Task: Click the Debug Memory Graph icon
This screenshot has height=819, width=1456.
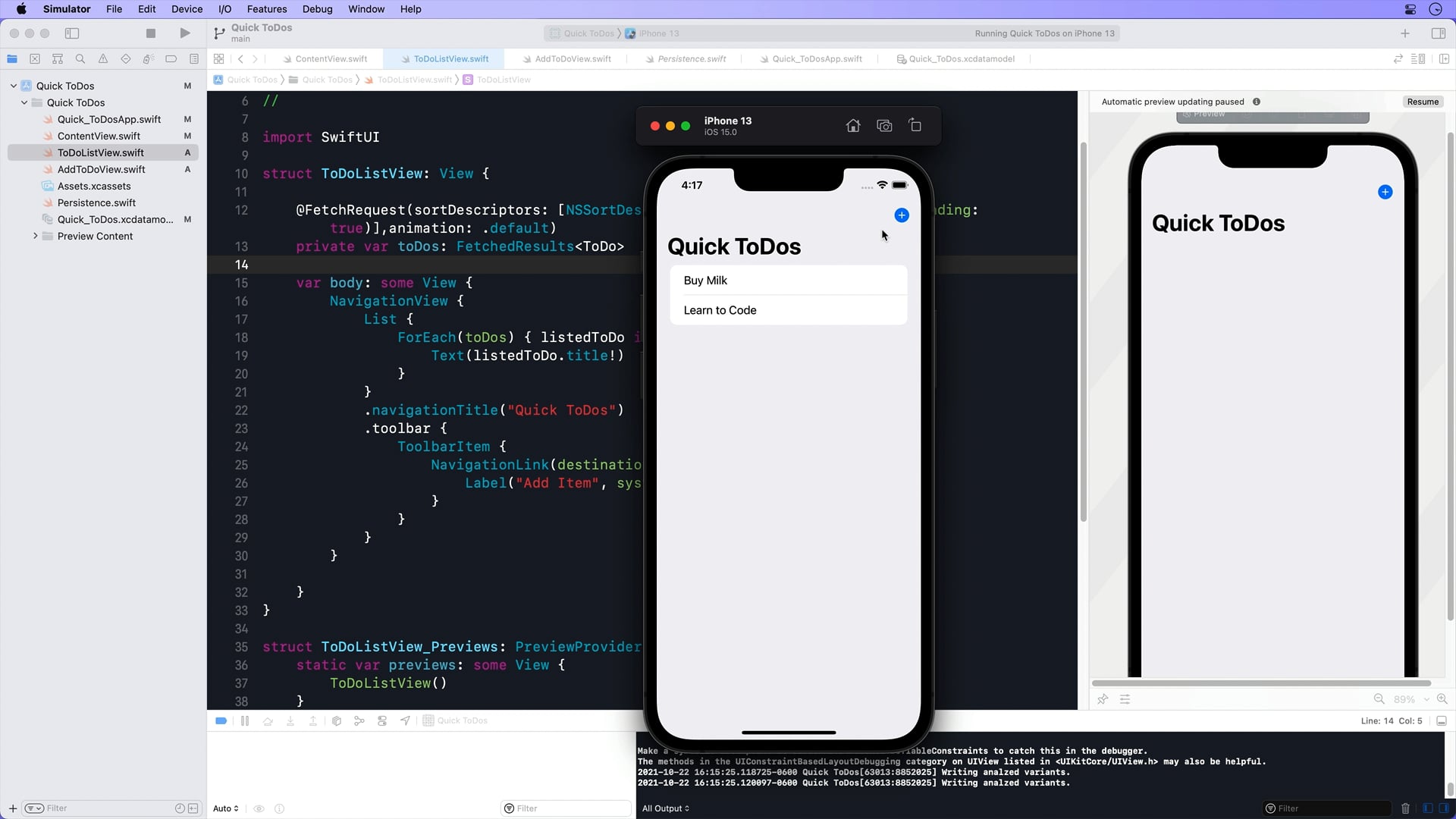Action: [x=359, y=721]
